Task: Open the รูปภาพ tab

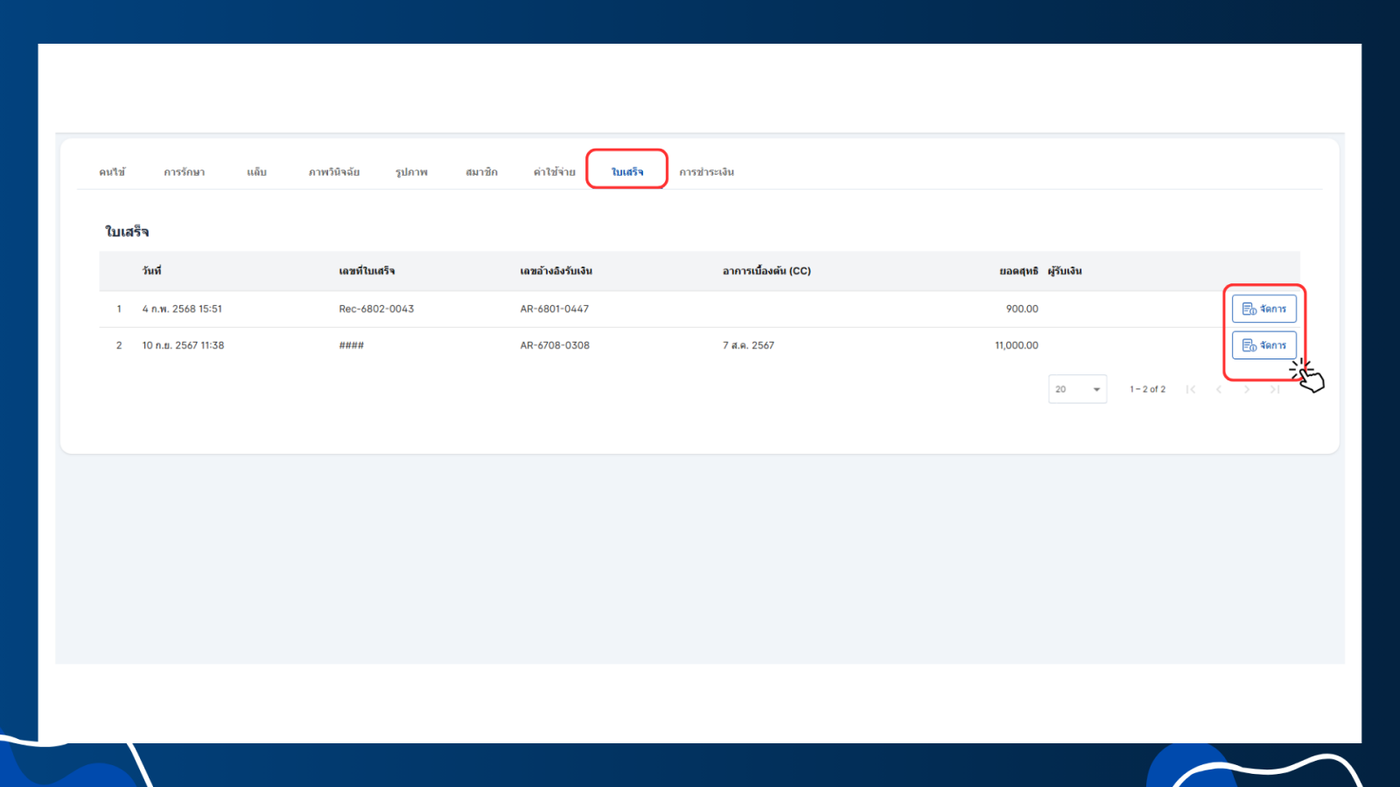Action: click(411, 172)
